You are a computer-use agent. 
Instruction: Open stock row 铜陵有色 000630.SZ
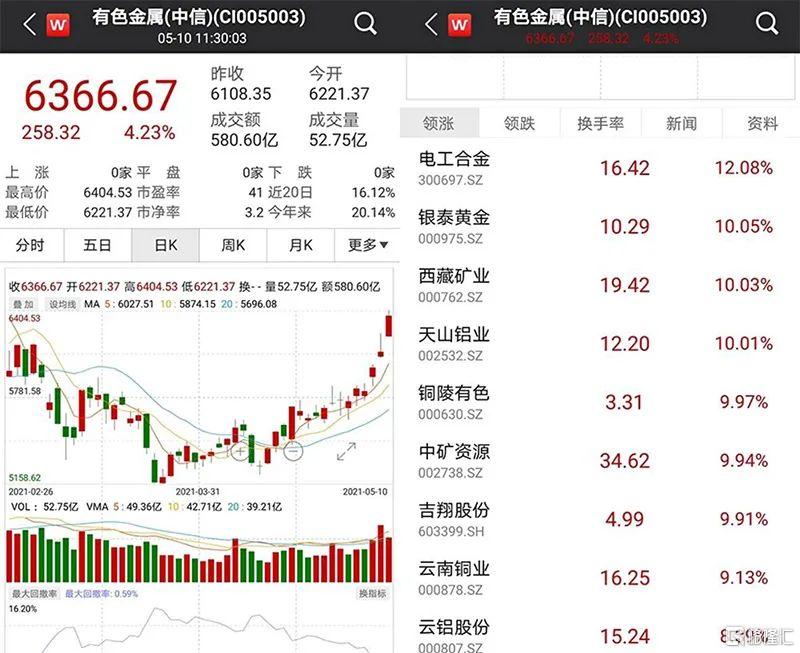(600, 403)
